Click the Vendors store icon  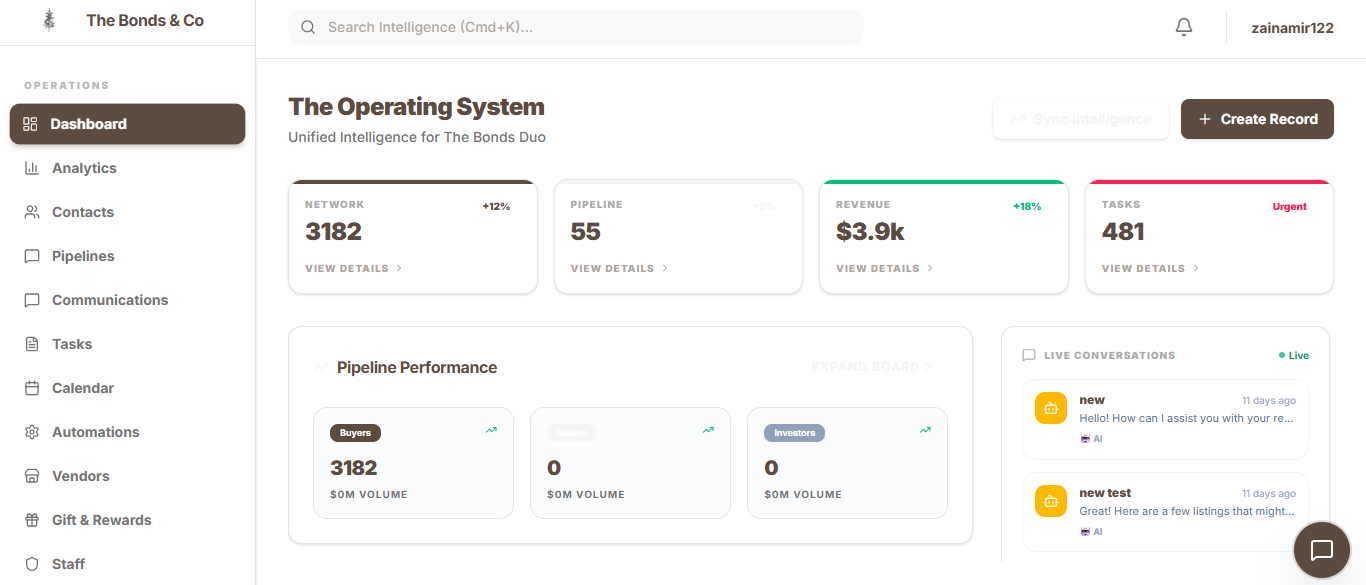[32, 476]
